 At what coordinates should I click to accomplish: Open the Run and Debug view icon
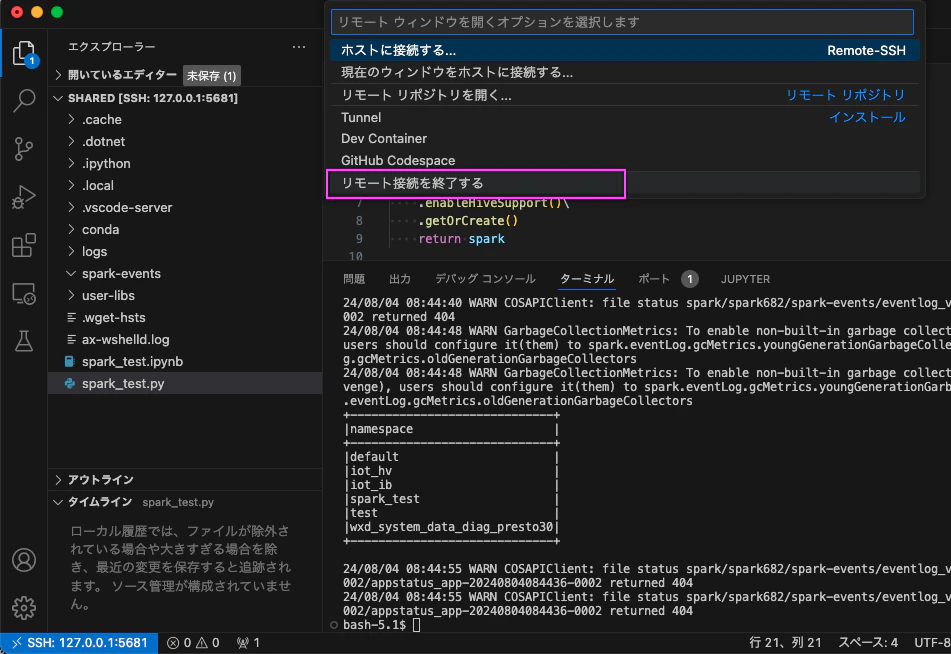24,197
